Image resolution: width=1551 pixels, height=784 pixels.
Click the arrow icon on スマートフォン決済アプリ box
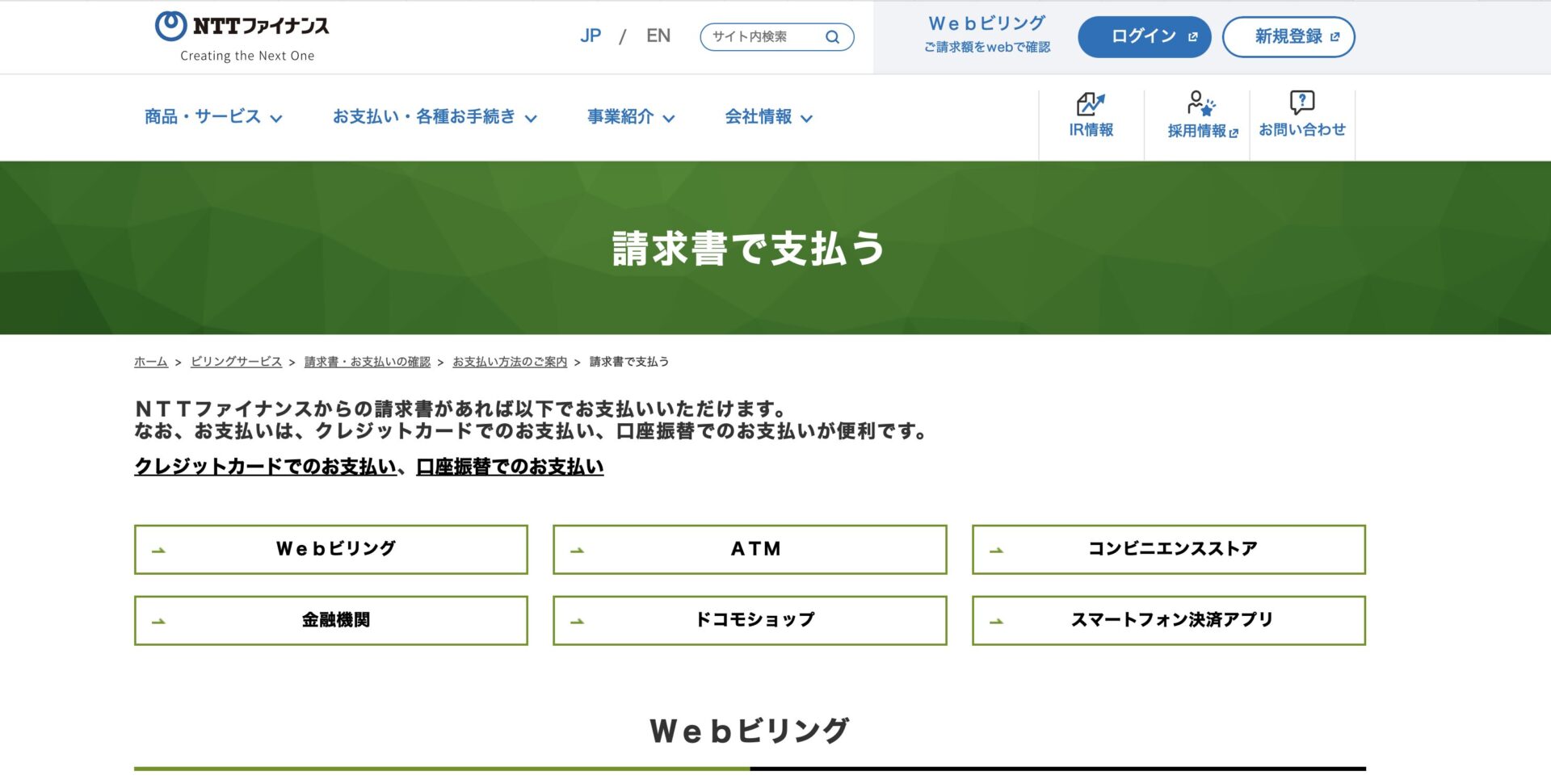pos(996,622)
